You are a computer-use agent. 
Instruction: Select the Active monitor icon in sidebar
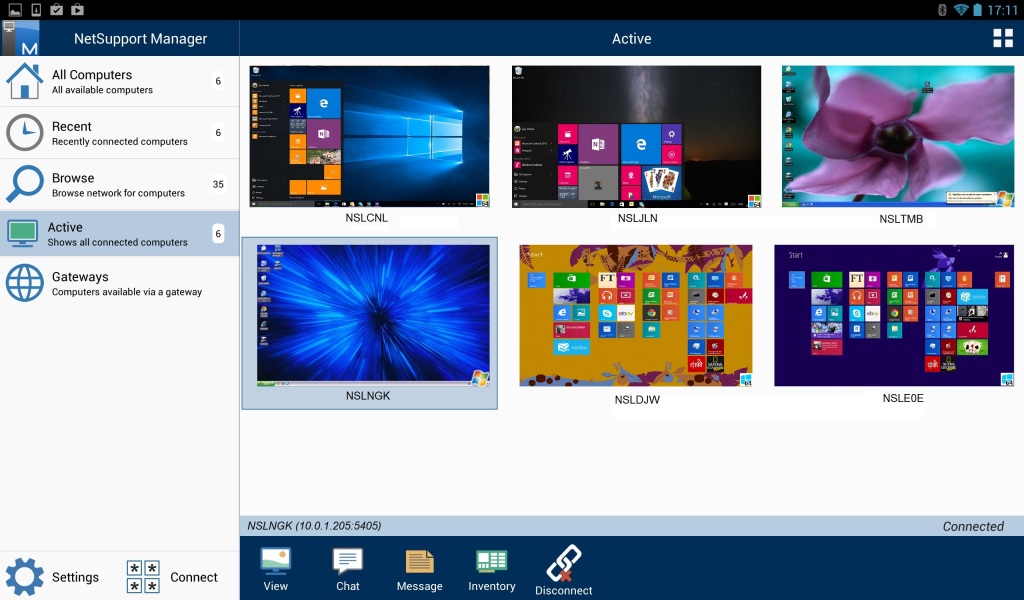click(24, 233)
